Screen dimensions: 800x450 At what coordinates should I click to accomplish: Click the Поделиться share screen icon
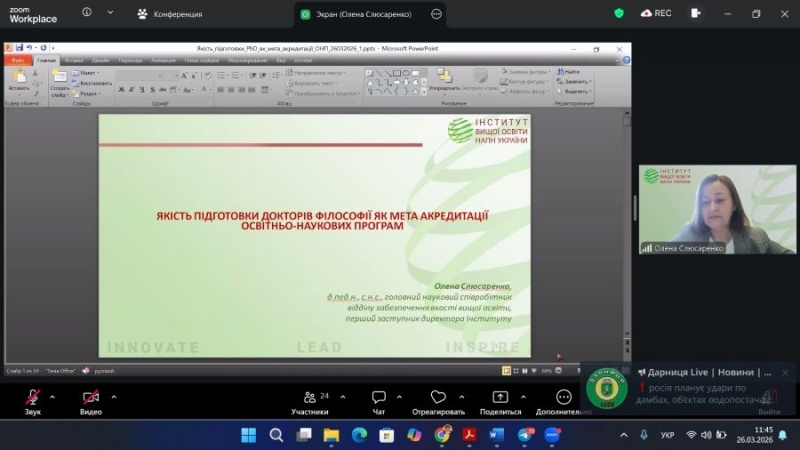tap(500, 398)
